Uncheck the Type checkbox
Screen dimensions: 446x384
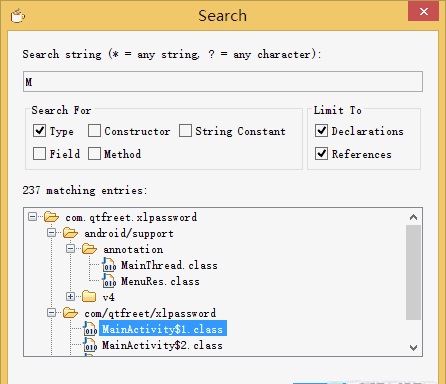[x=39, y=131]
